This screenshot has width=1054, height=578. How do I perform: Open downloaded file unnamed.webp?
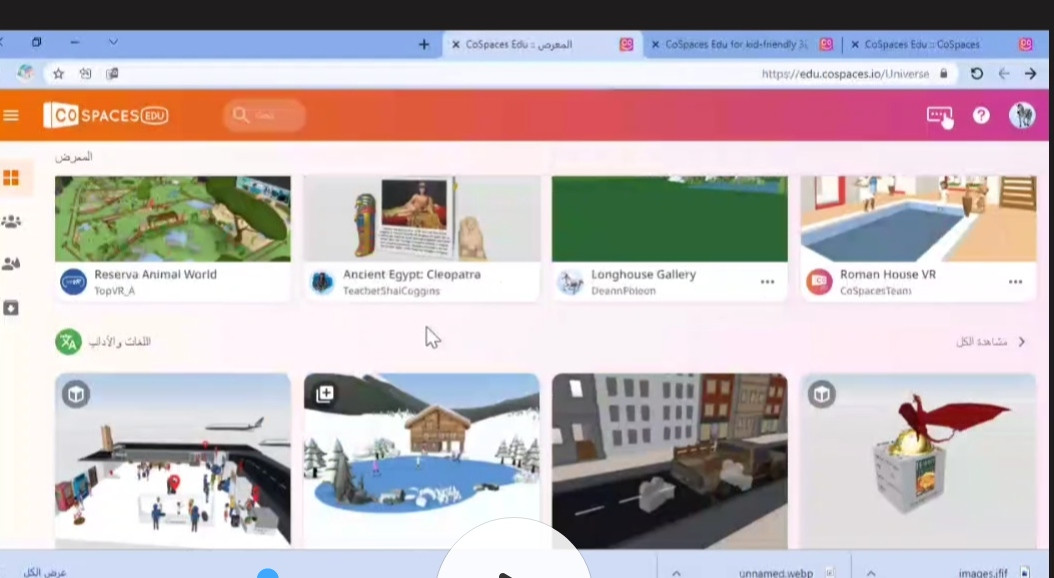click(776, 573)
